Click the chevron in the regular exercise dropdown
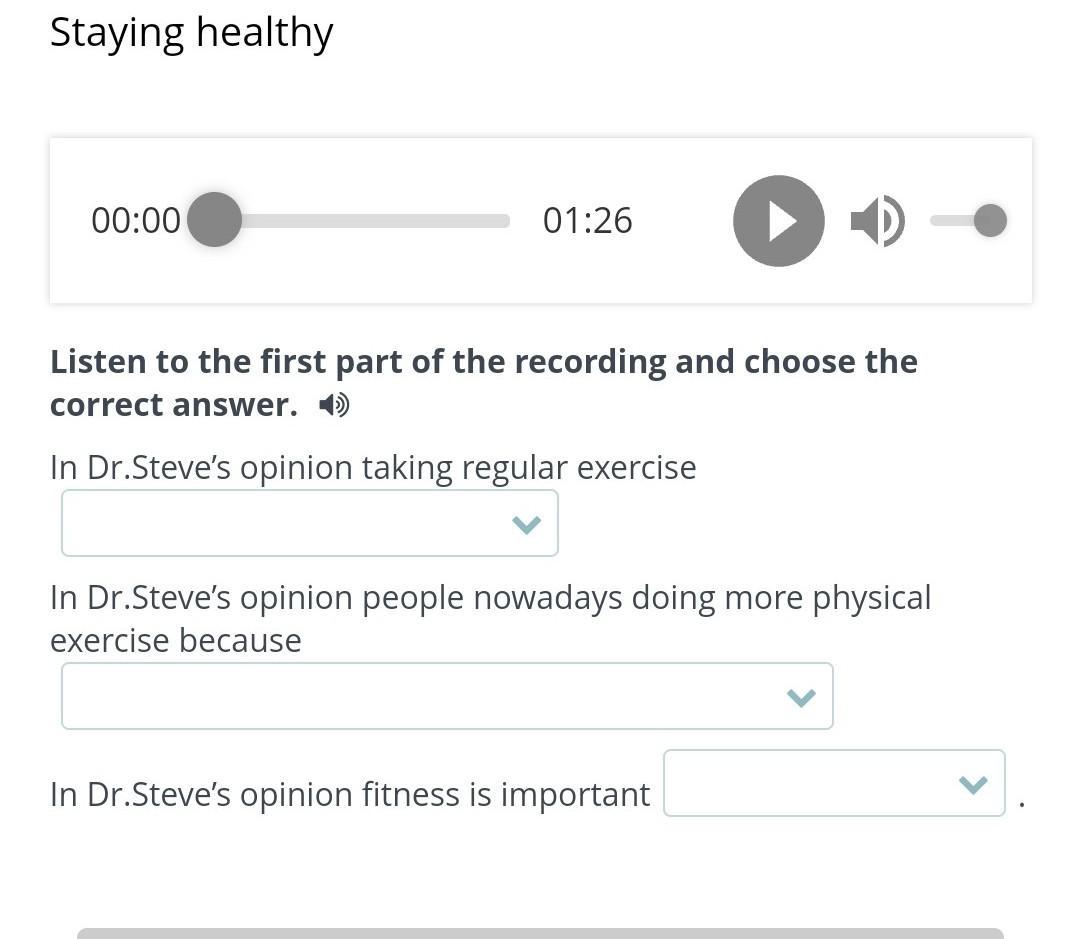Screen dimensions: 1080x939 tap(526, 525)
